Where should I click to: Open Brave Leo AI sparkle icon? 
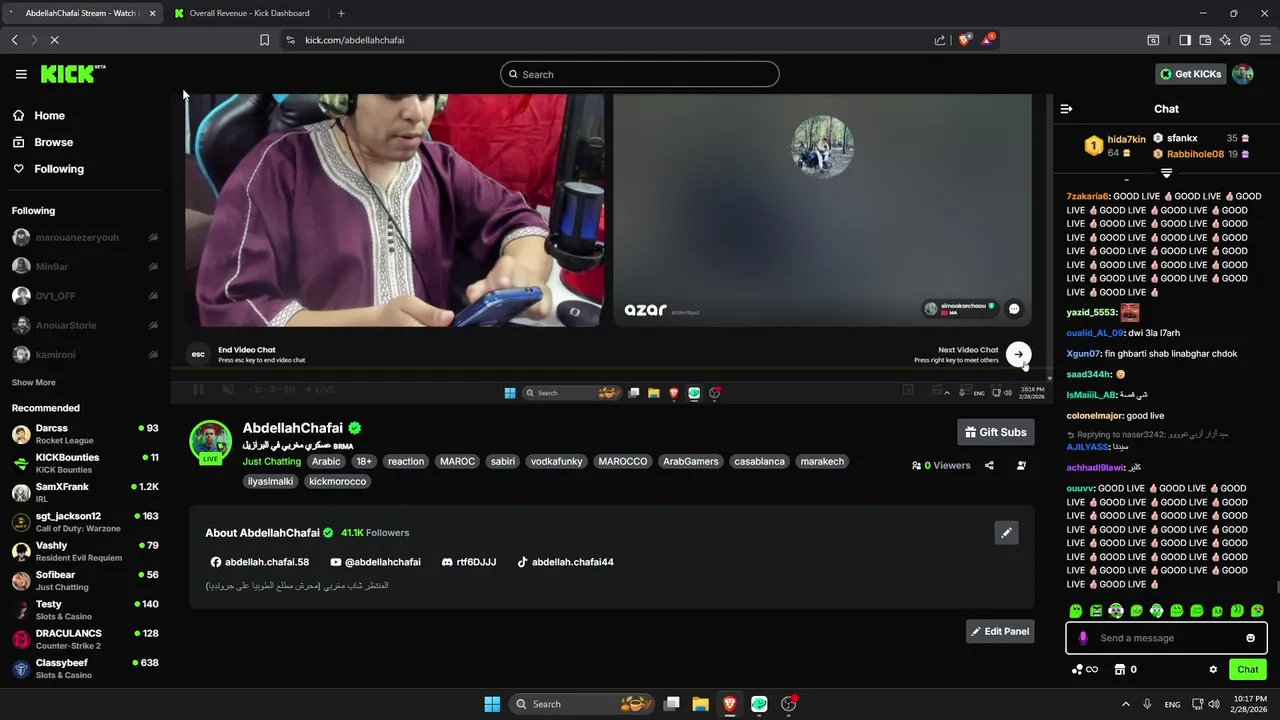coord(1225,40)
